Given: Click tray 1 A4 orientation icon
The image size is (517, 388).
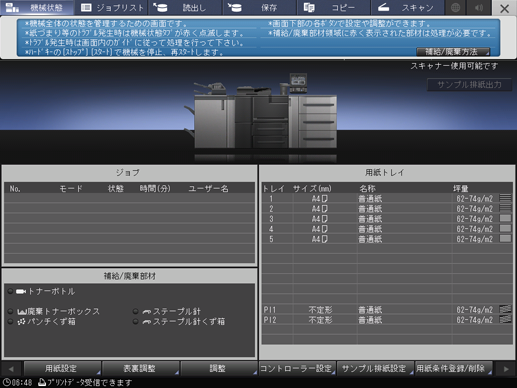Looking at the screenshot, I should tap(324, 199).
